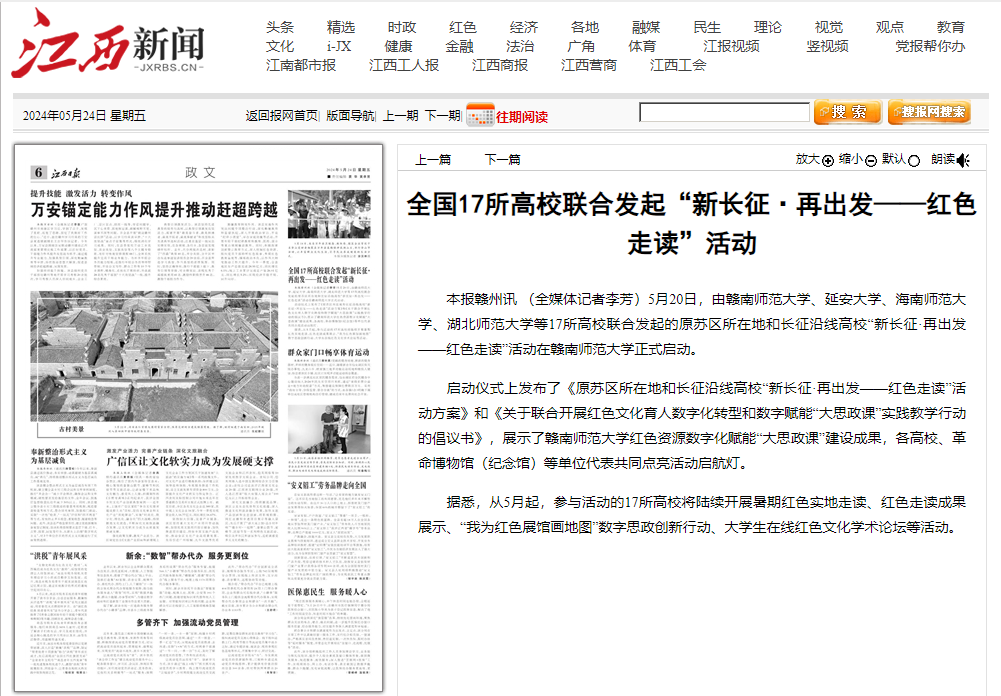Go to previous issue 上一期

[400, 116]
